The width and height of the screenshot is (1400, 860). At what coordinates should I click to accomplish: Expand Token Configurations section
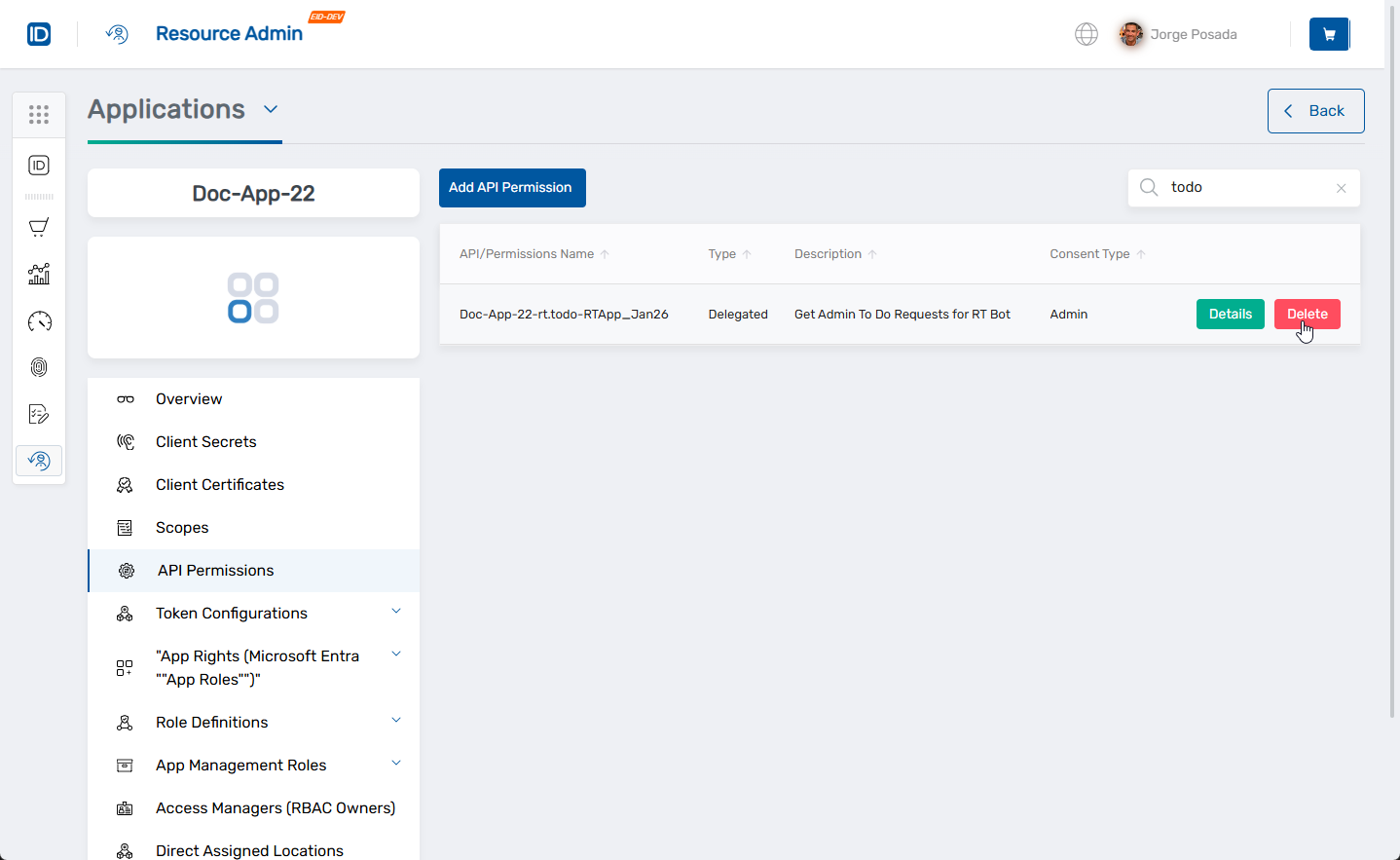tap(396, 612)
